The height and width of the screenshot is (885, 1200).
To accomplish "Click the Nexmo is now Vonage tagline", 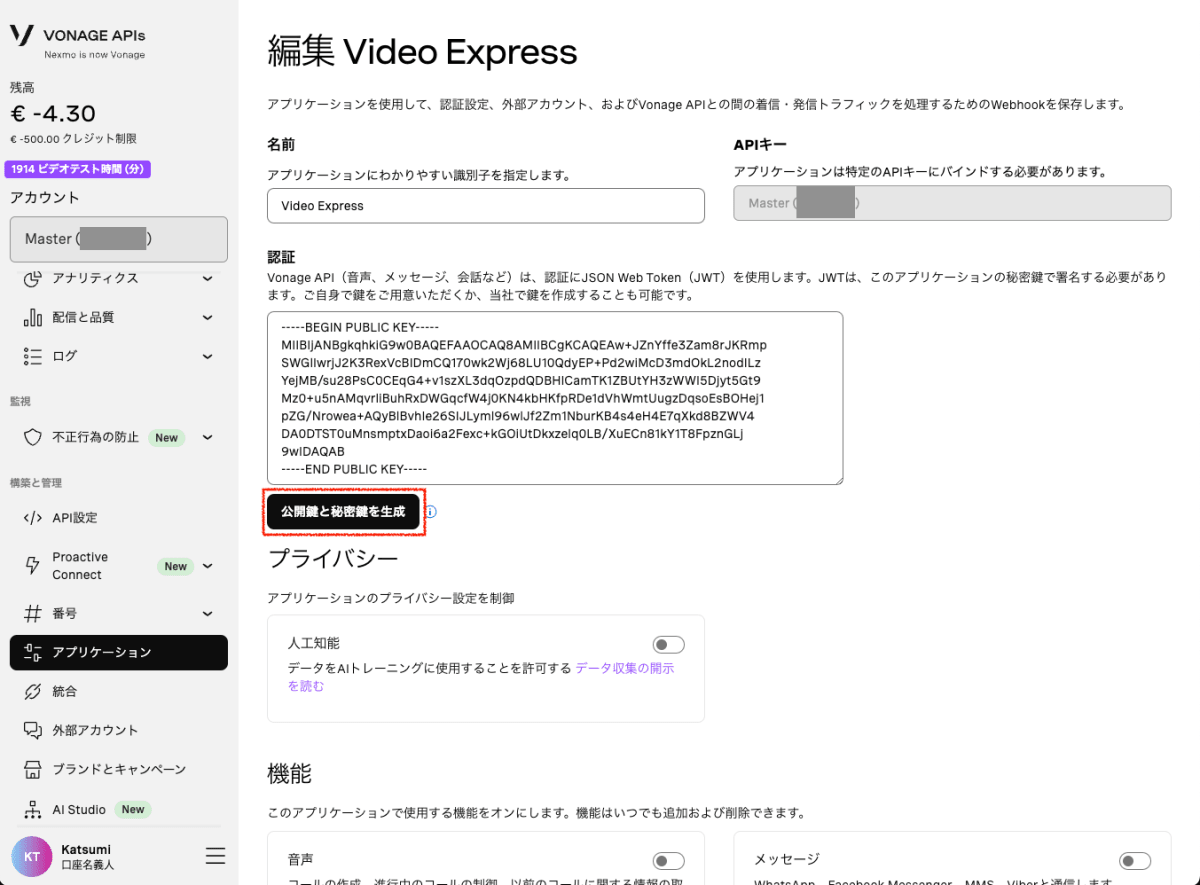I will (94, 55).
